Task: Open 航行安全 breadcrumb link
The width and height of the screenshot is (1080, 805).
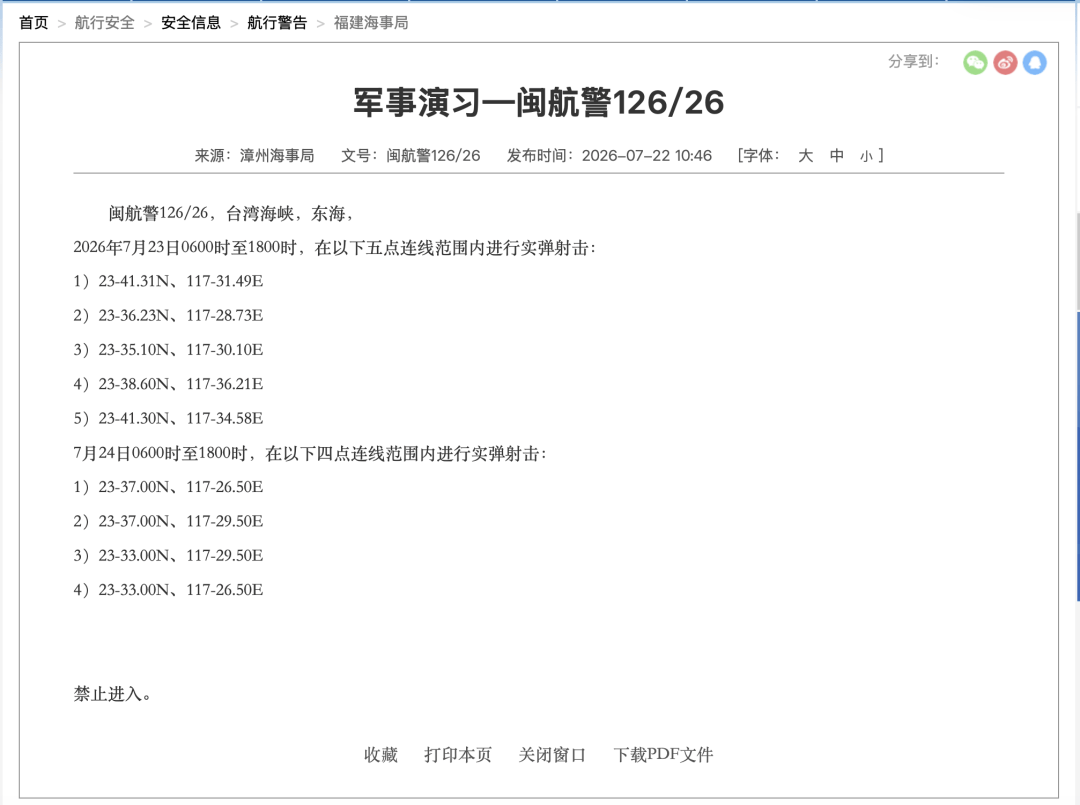Action: (x=105, y=23)
